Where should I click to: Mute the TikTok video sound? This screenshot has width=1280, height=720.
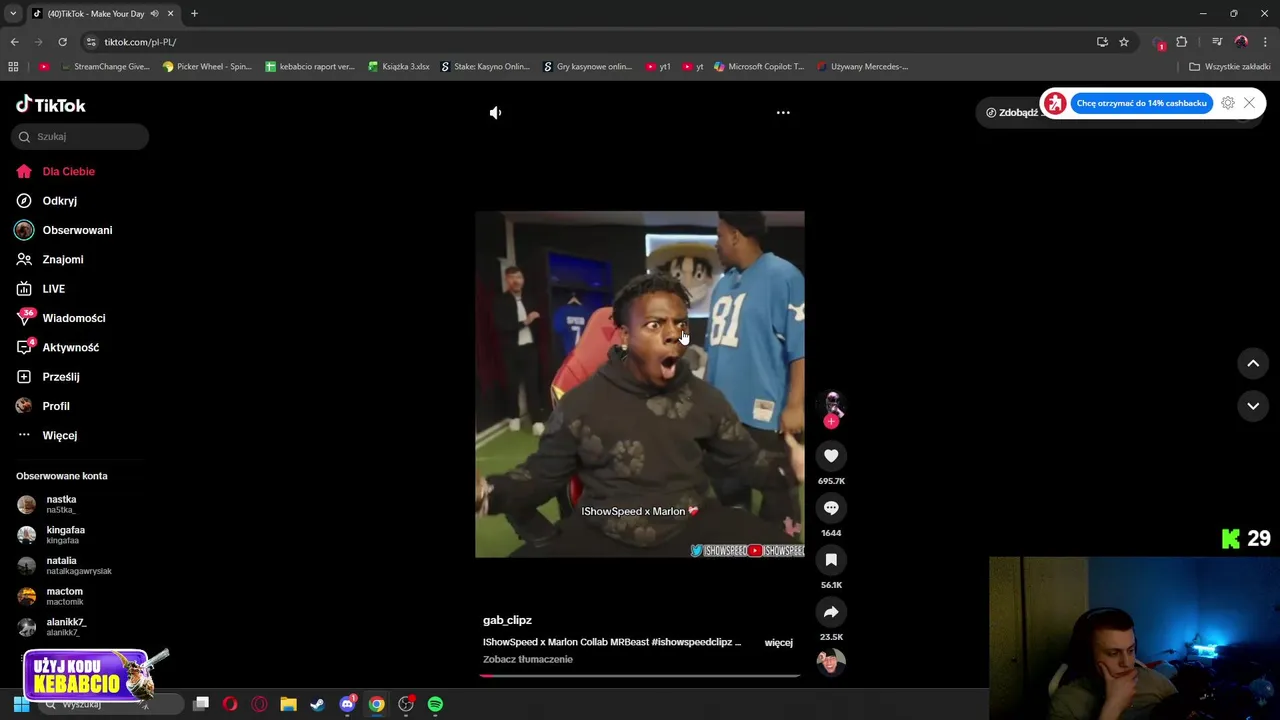point(495,113)
